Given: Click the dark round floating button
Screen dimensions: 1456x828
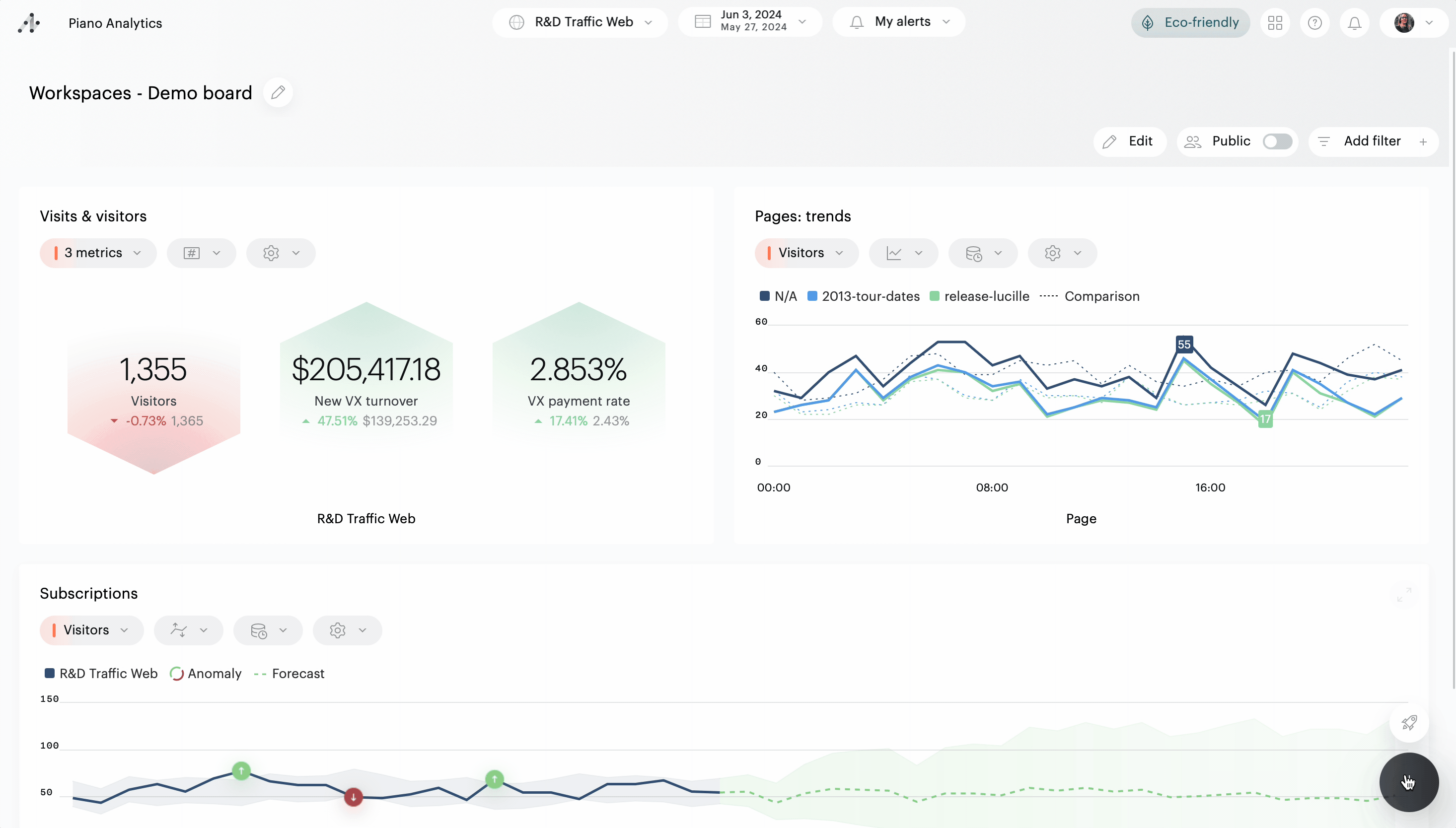Looking at the screenshot, I should click(x=1409, y=782).
